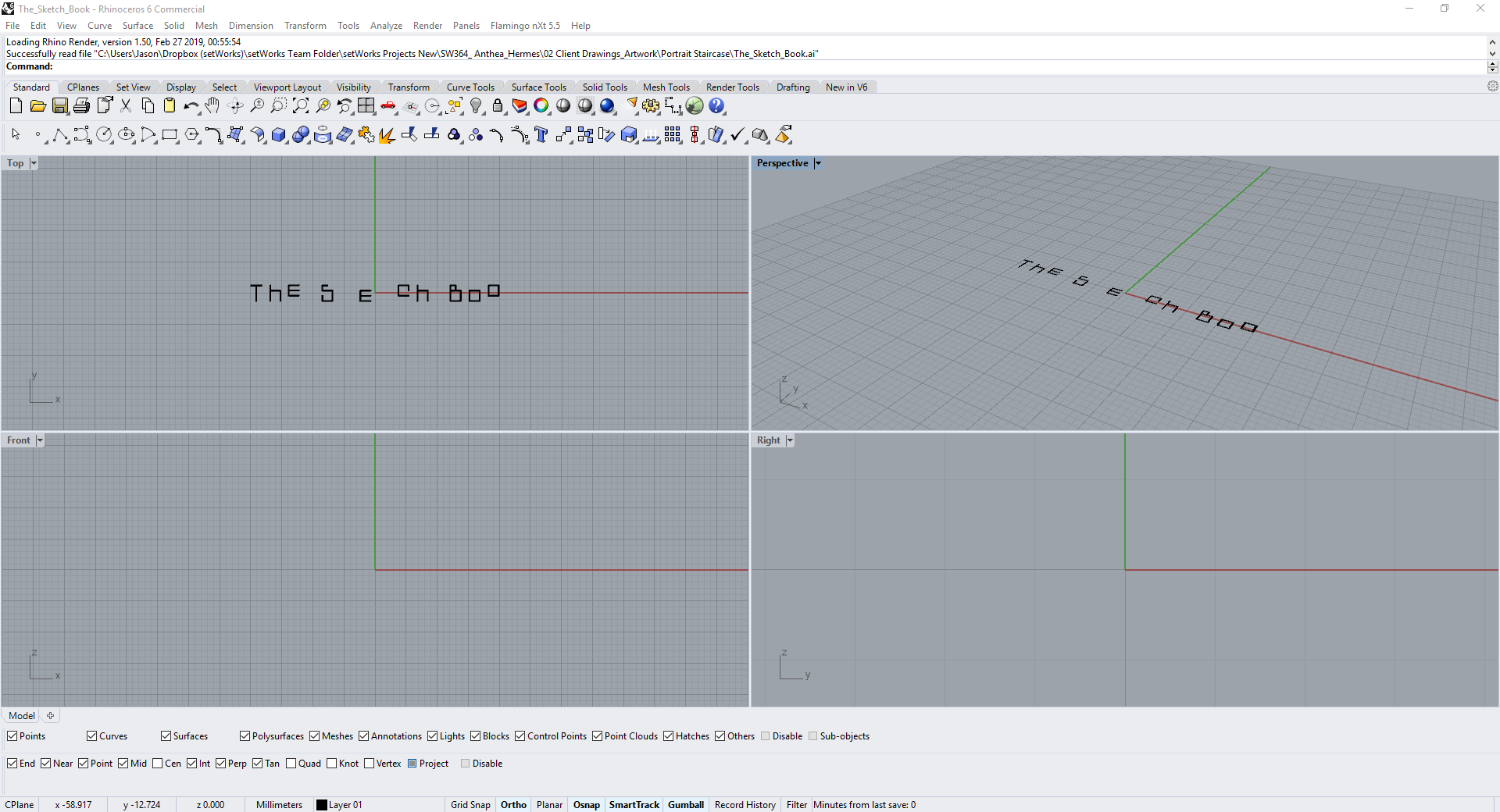Image resolution: width=1500 pixels, height=812 pixels.
Task: Open the Perspective viewport dropdown arrow
Action: point(818,163)
